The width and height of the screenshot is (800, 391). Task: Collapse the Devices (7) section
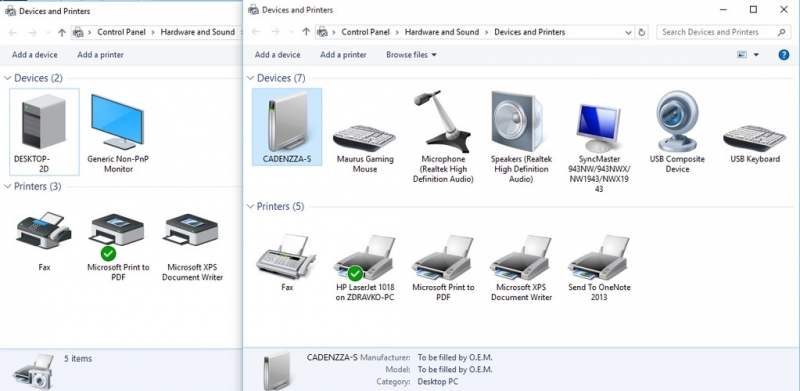[x=250, y=78]
